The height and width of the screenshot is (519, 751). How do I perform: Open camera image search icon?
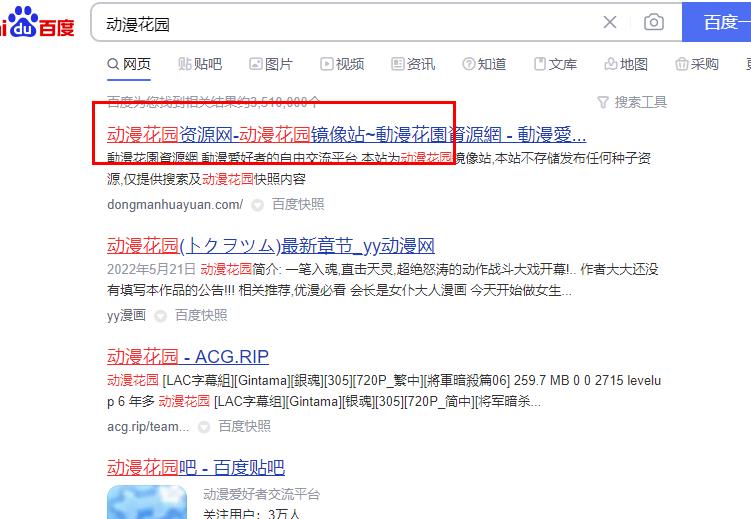654,22
